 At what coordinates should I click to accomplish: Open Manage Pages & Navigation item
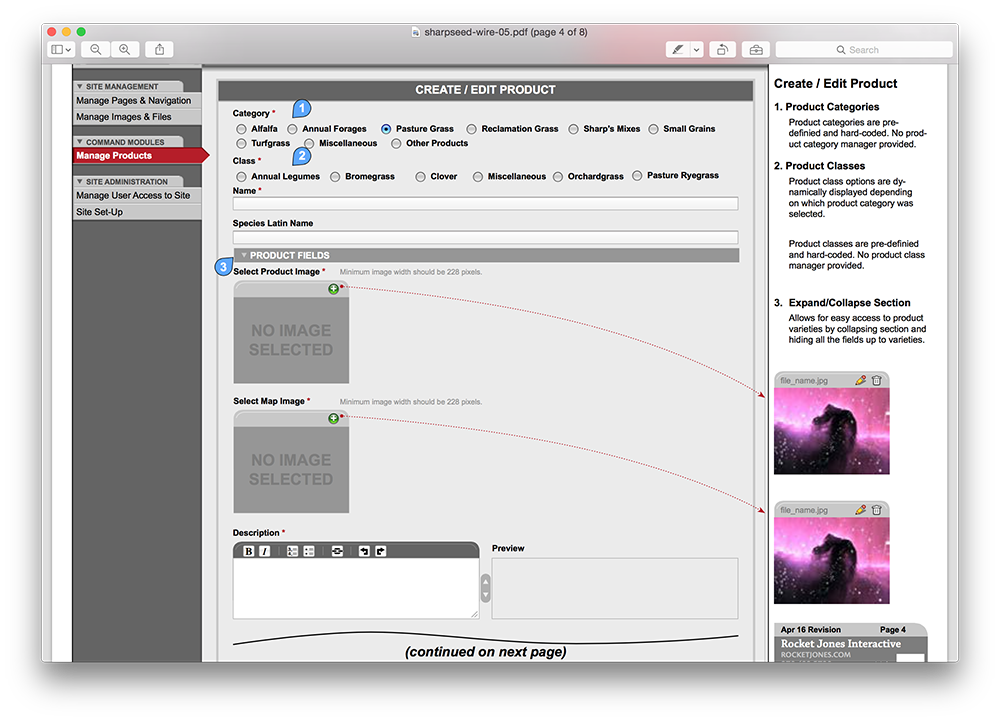133,101
